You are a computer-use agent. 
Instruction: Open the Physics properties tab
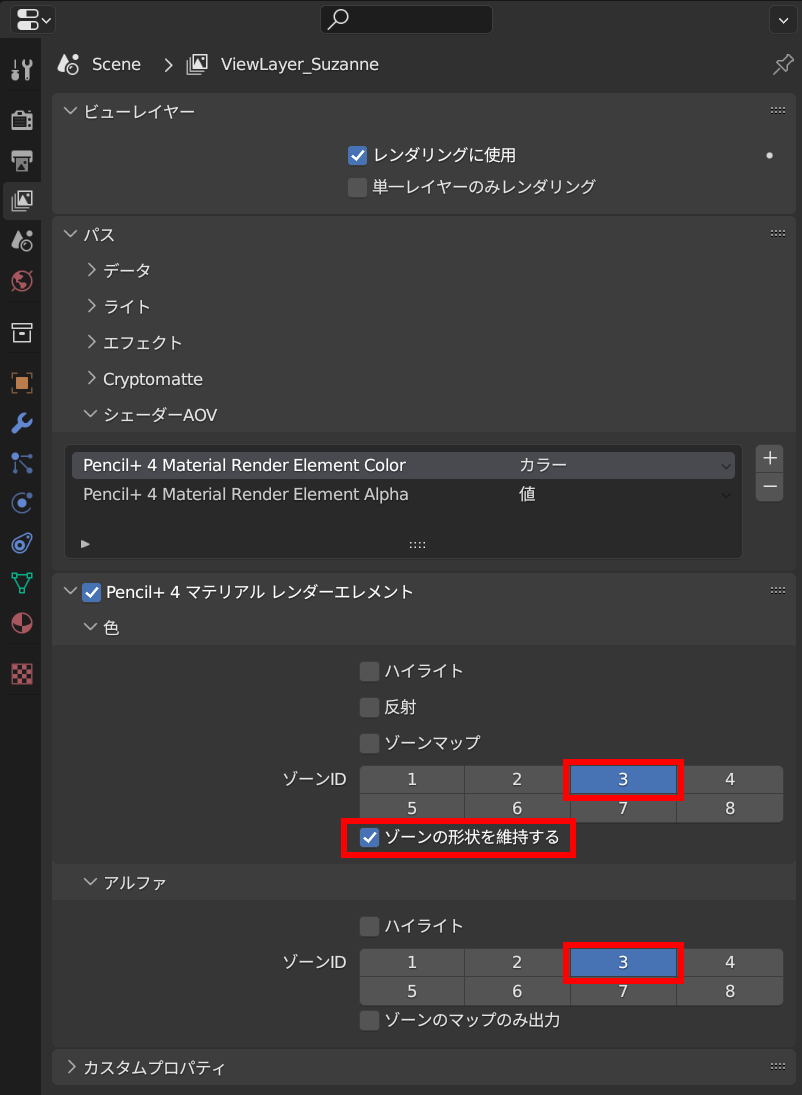(22, 503)
